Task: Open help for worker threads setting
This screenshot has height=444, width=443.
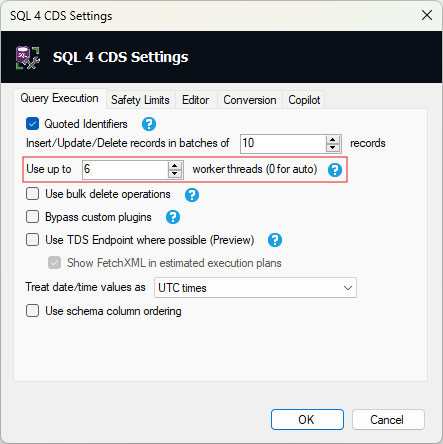Action: pyautogui.click(x=335, y=170)
